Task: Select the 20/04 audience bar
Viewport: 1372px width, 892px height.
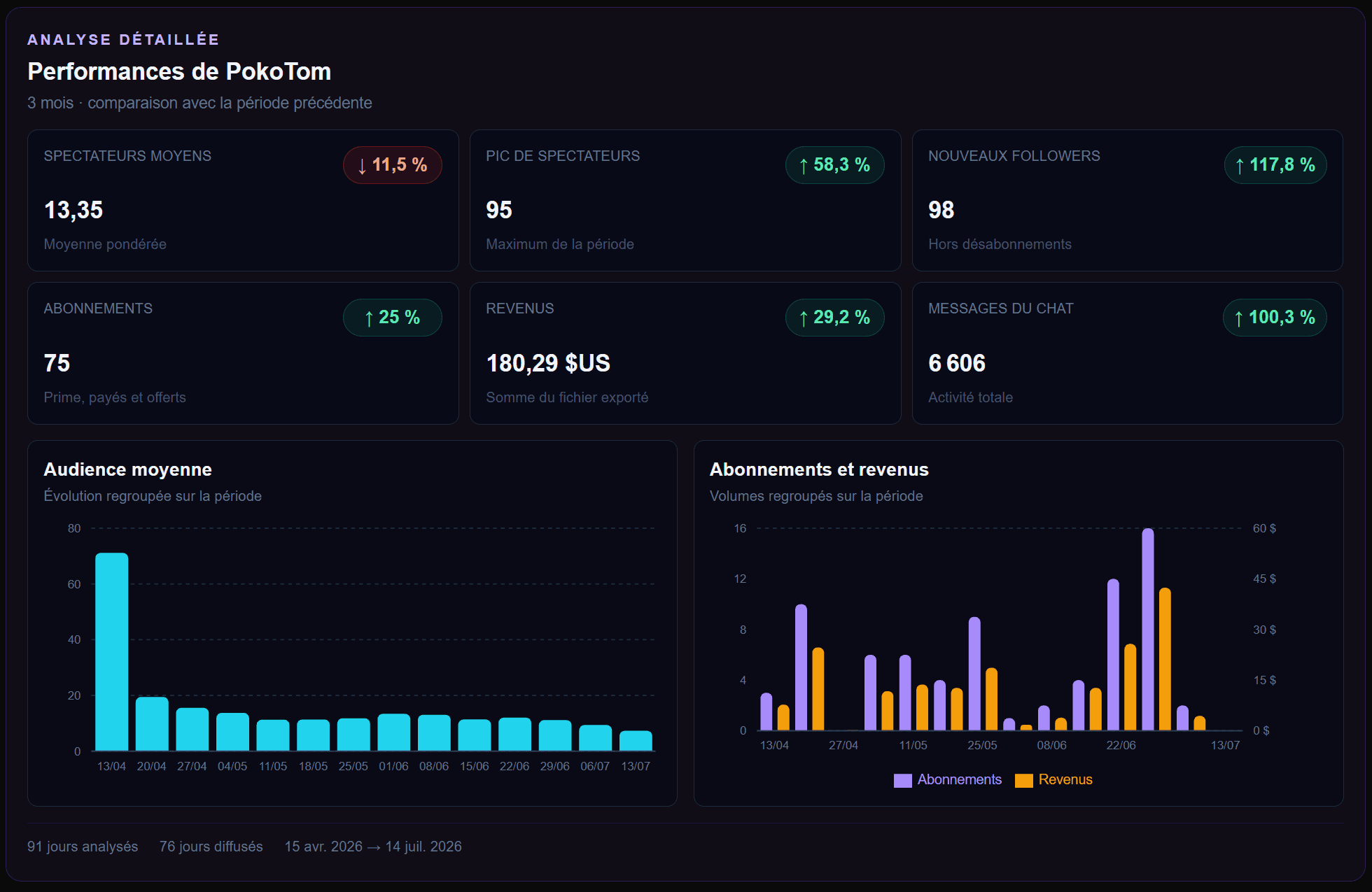Action: pos(152,724)
